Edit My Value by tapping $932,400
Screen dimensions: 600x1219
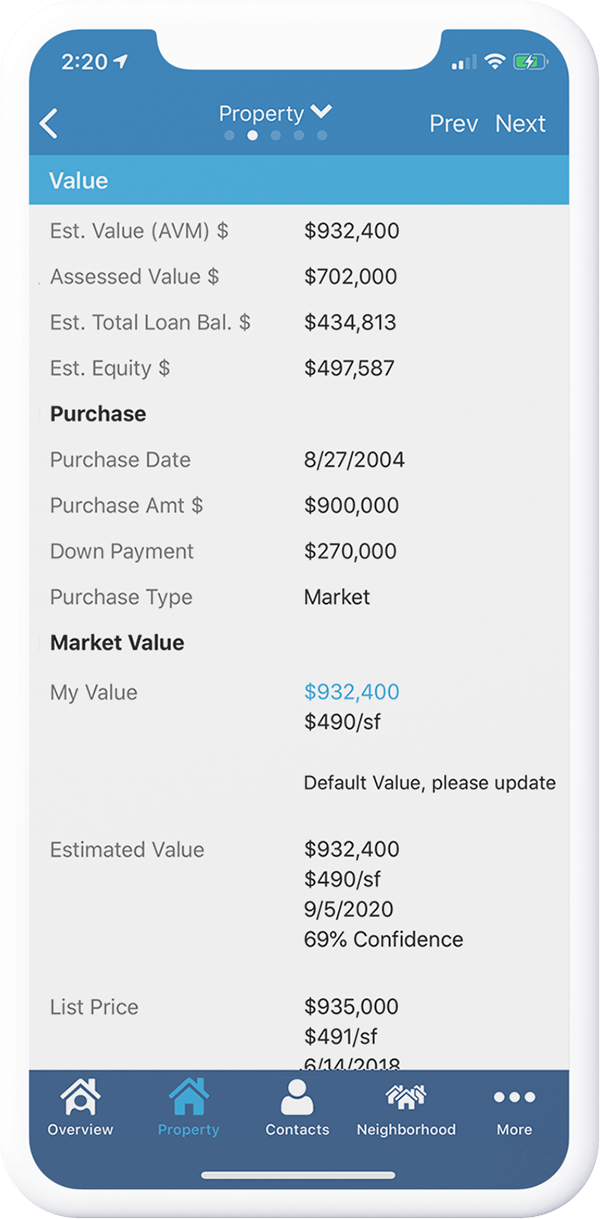tap(349, 691)
